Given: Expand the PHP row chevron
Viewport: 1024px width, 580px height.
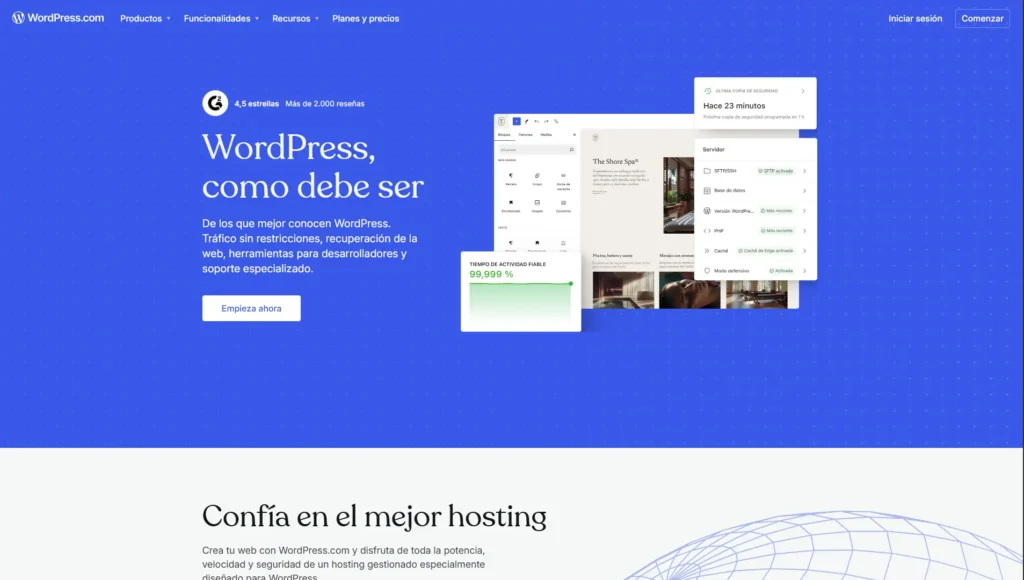Looking at the screenshot, I should 804,231.
